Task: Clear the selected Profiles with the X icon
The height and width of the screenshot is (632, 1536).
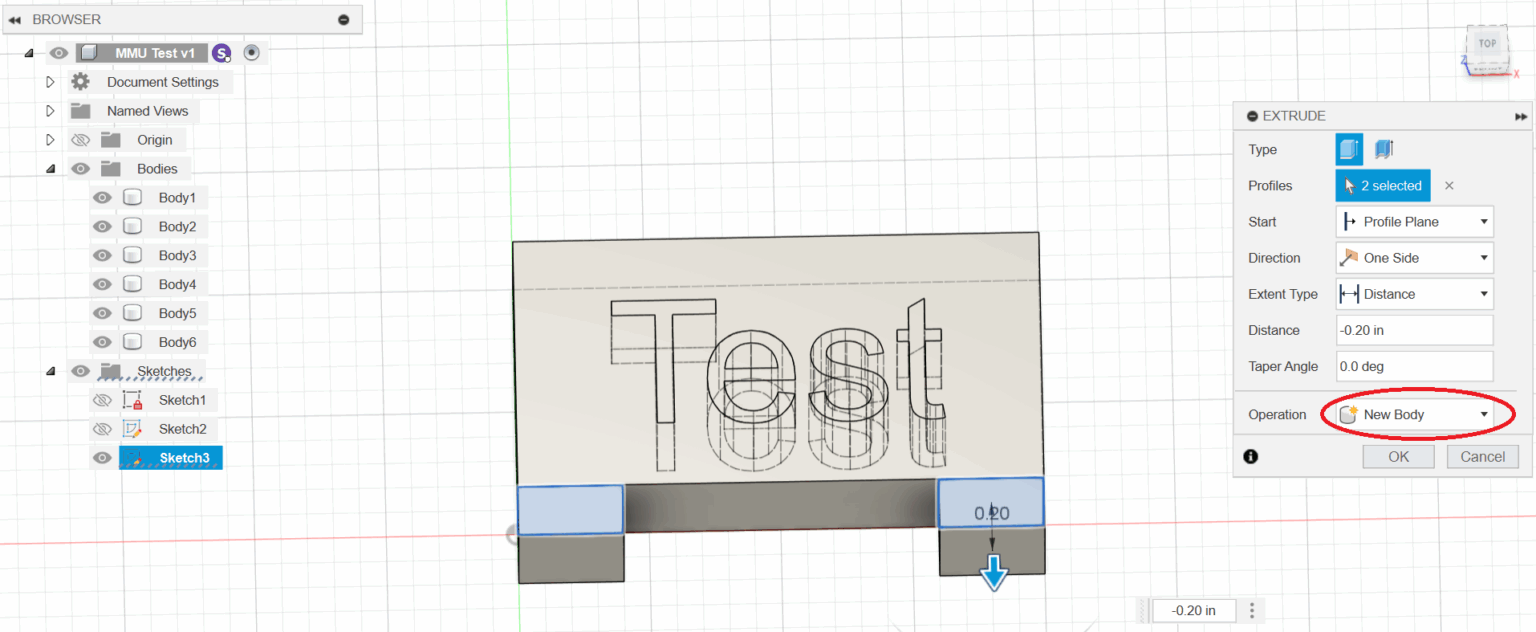Action: tap(1449, 185)
